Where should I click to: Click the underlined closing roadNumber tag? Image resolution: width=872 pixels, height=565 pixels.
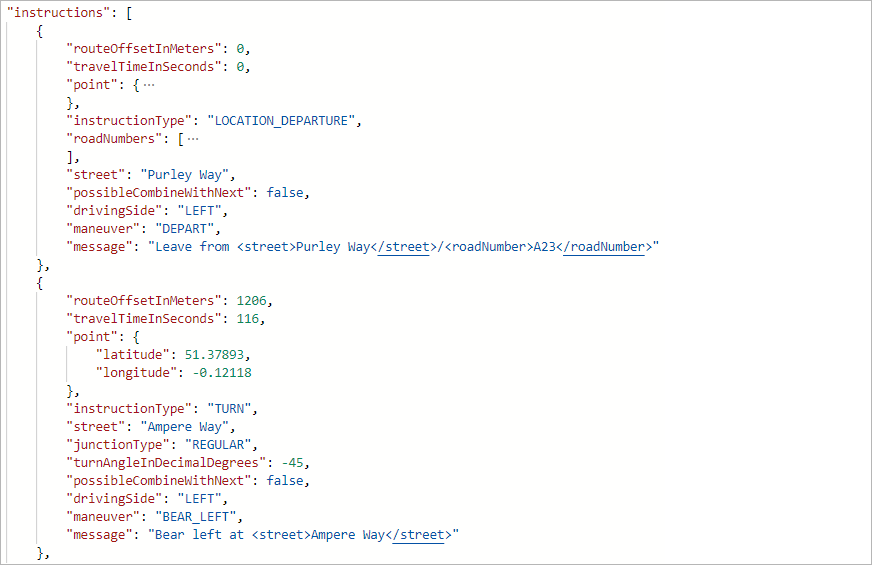click(x=604, y=246)
